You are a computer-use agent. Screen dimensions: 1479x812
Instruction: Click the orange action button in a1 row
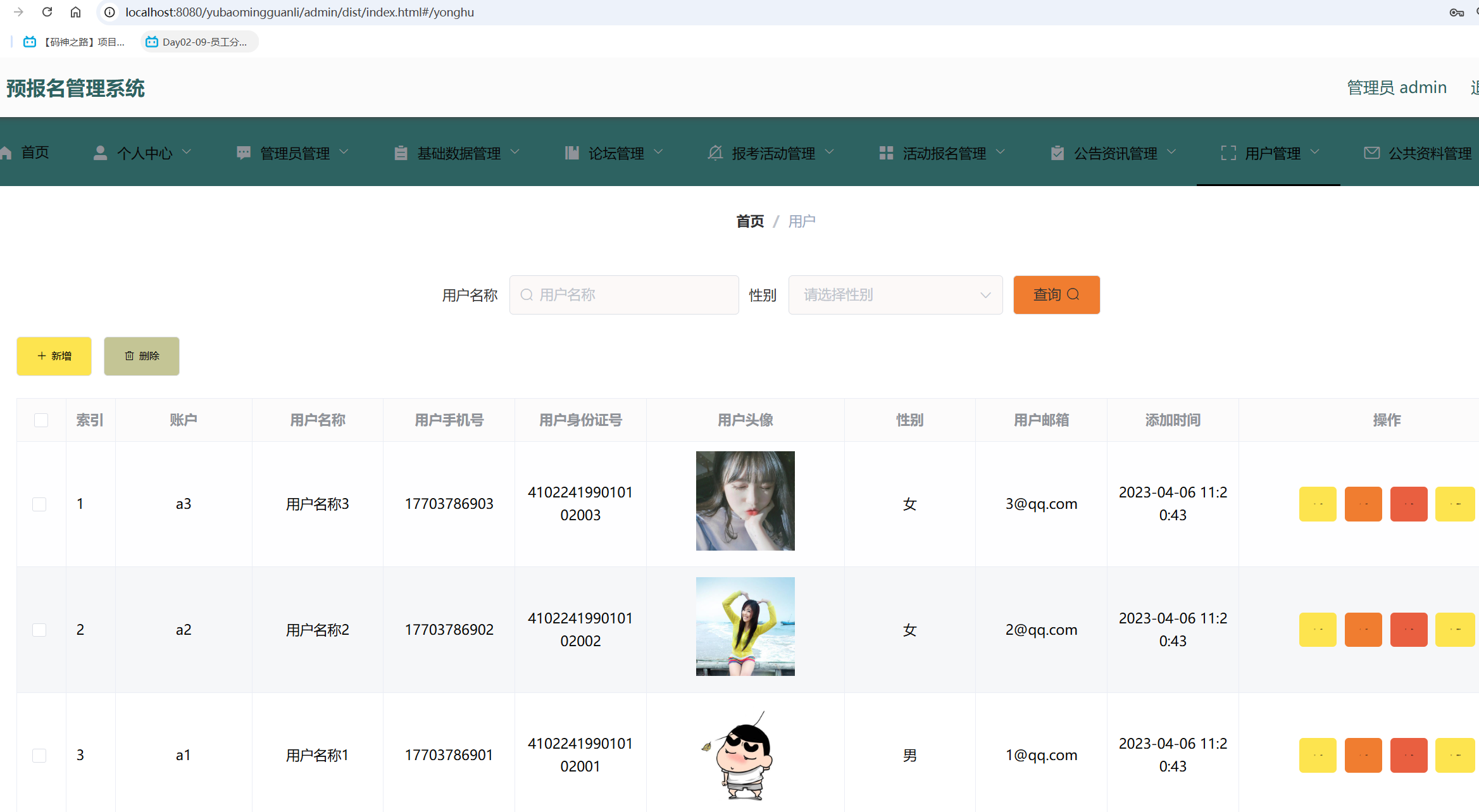click(1363, 756)
